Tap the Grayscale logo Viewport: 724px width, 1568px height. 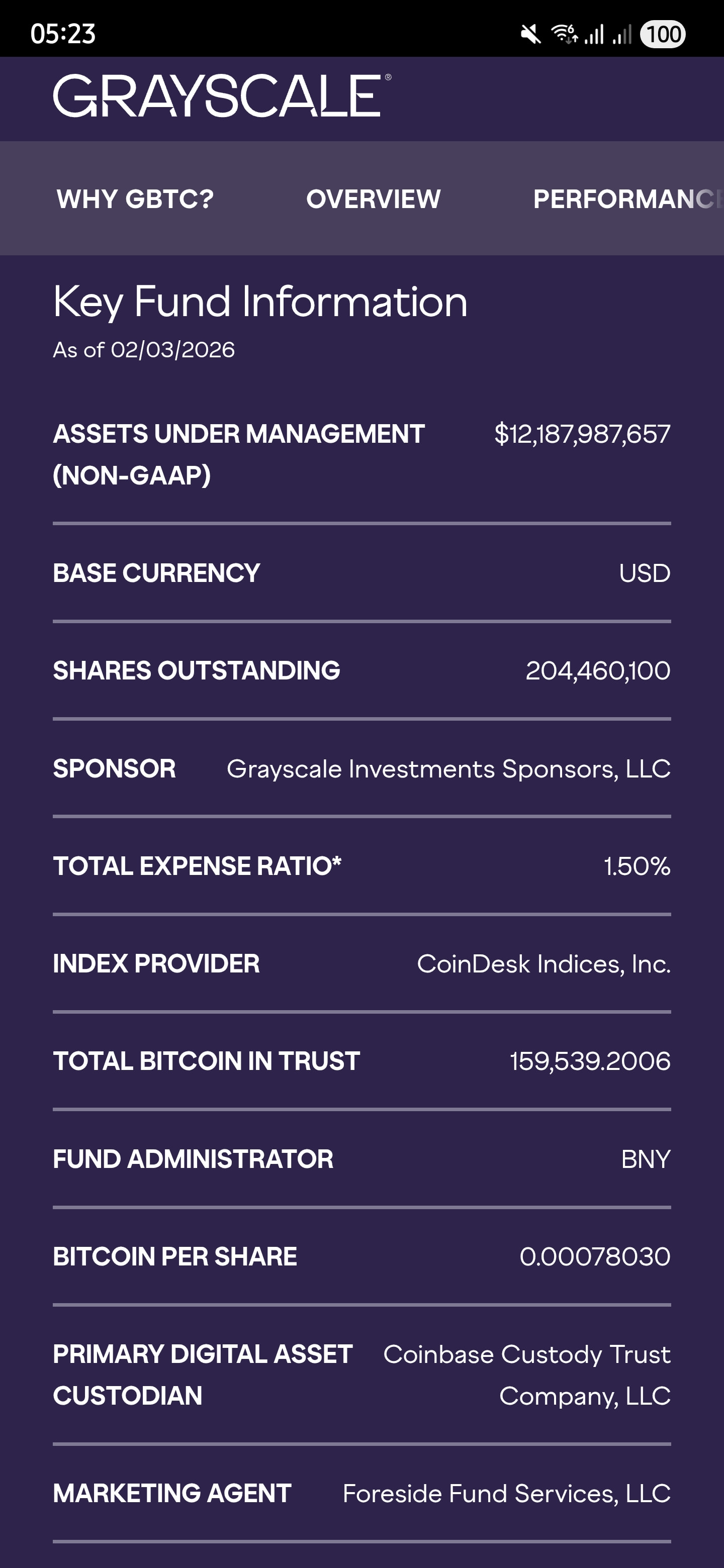222,96
